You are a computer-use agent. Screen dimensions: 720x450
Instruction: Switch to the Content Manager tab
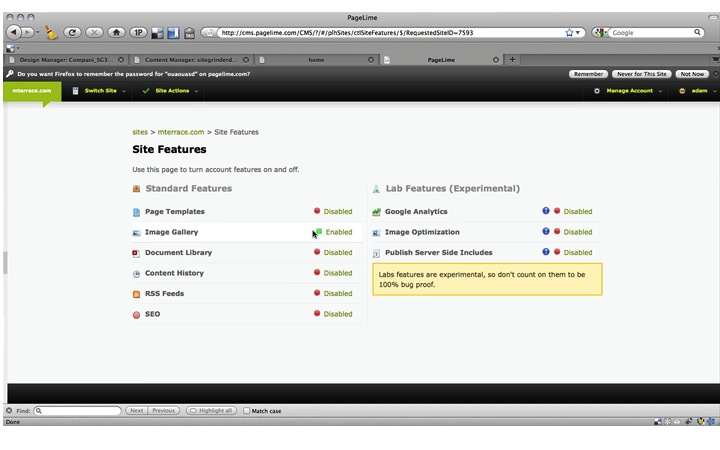point(191,60)
